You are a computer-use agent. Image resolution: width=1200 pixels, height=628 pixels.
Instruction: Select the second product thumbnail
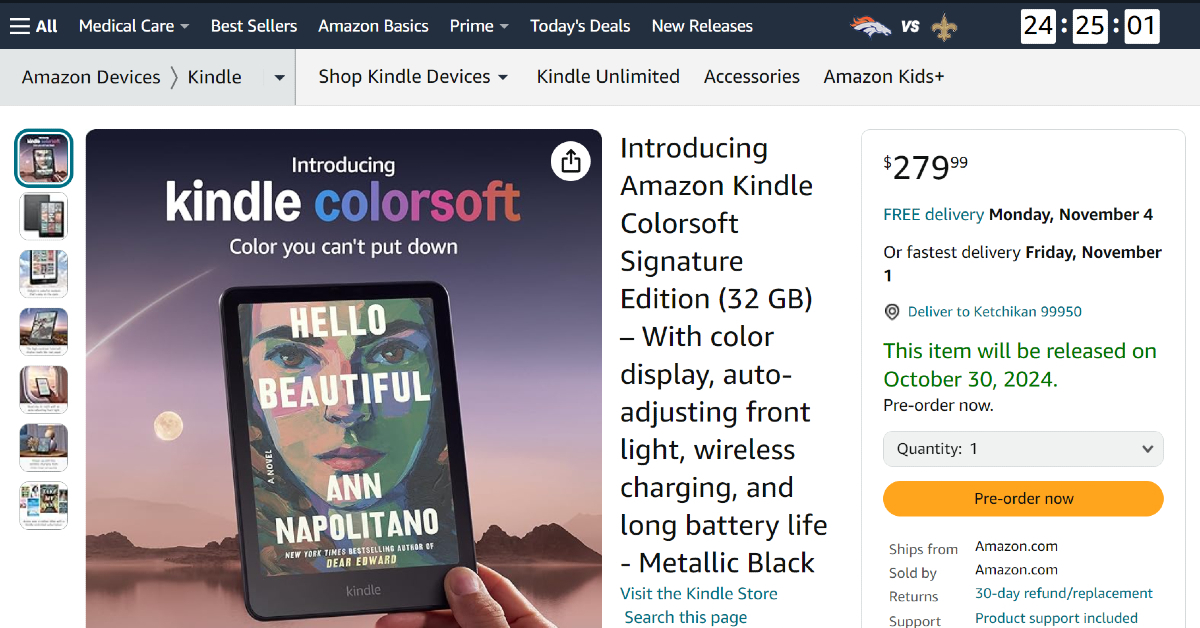click(43, 215)
